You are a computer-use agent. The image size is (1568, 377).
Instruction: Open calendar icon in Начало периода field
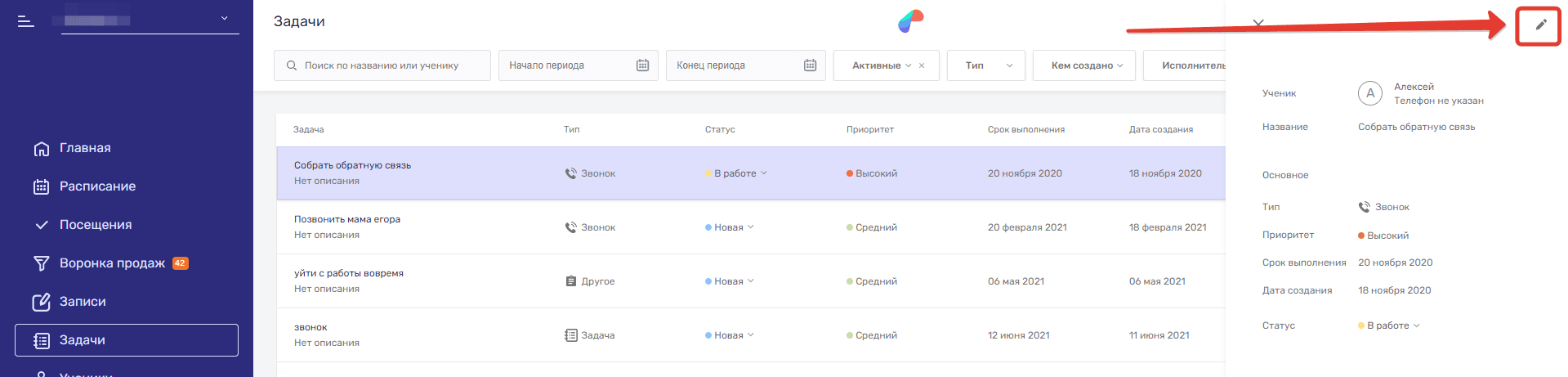click(642, 65)
